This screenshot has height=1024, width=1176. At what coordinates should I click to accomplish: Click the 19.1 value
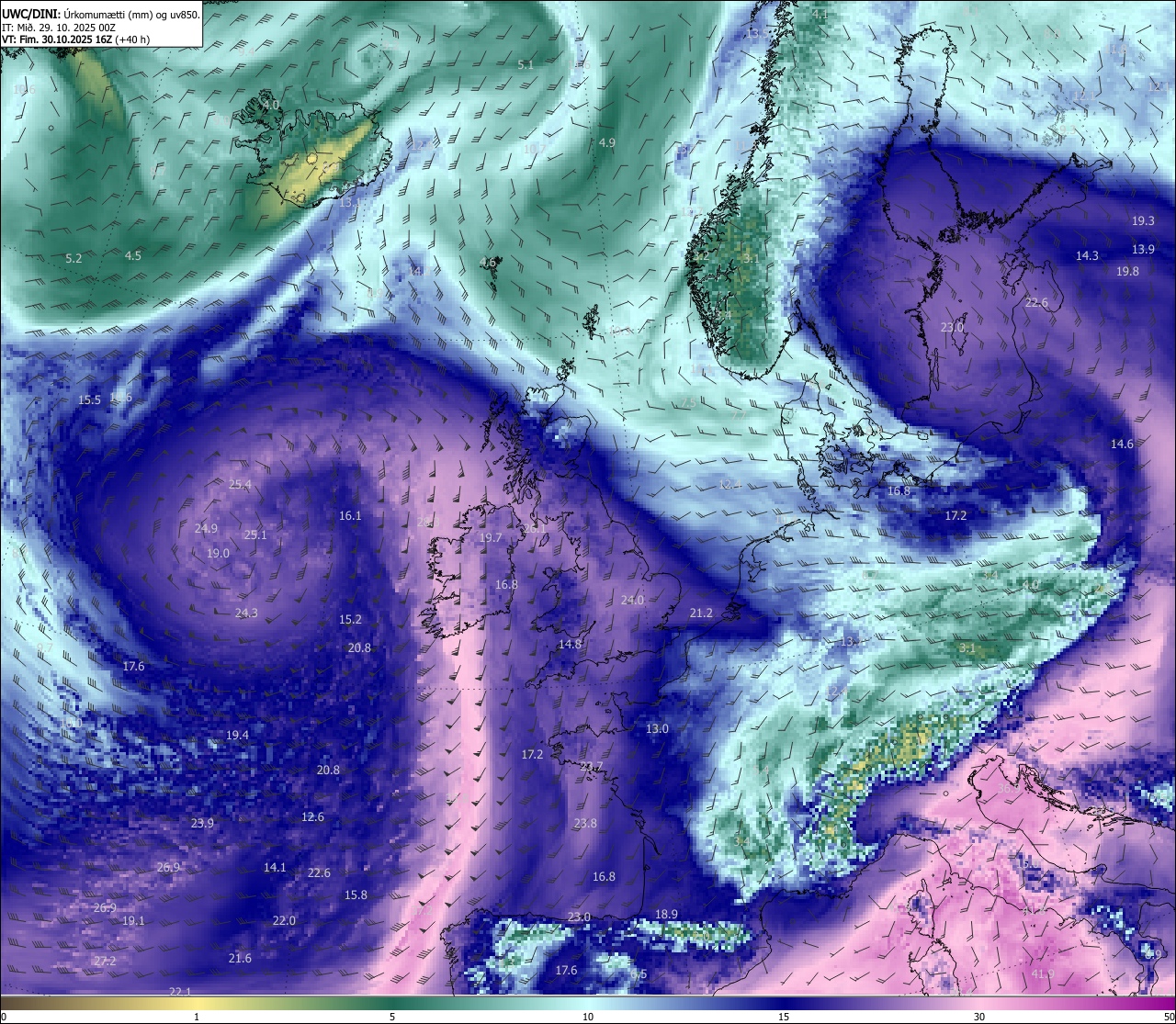pos(133,921)
